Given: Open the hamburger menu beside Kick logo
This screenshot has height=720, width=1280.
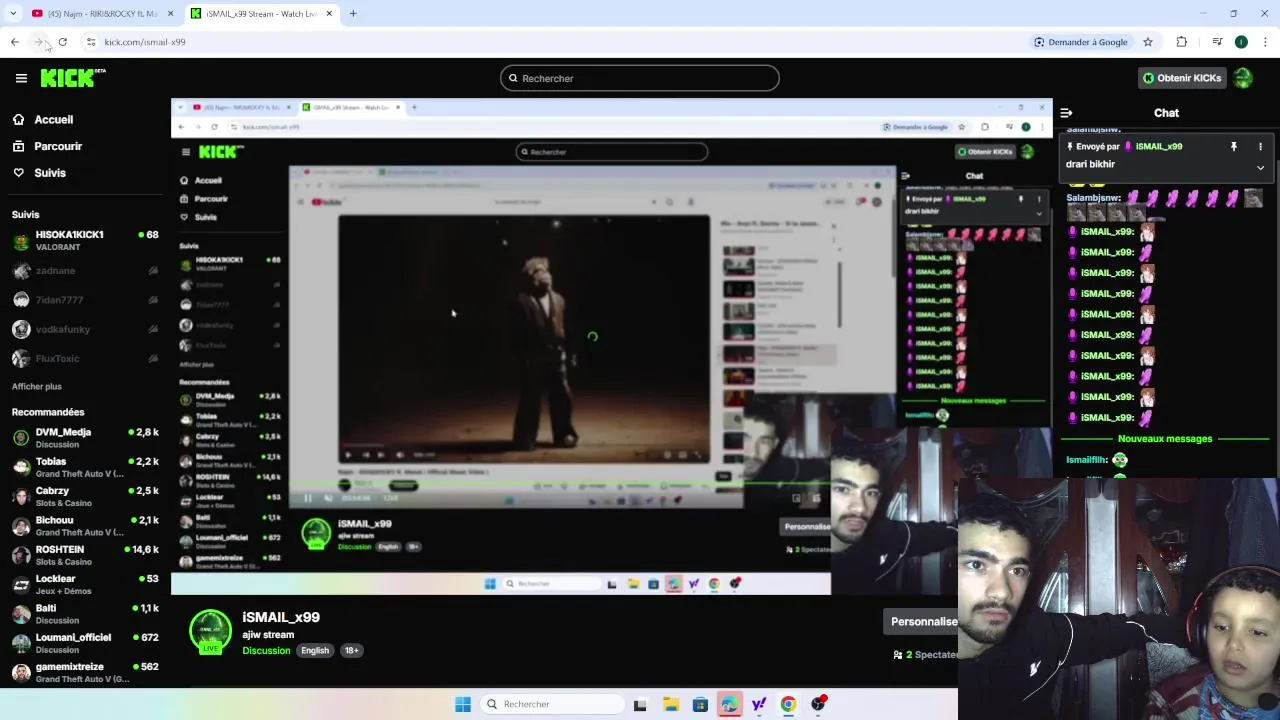Looking at the screenshot, I should pyautogui.click(x=21, y=78).
